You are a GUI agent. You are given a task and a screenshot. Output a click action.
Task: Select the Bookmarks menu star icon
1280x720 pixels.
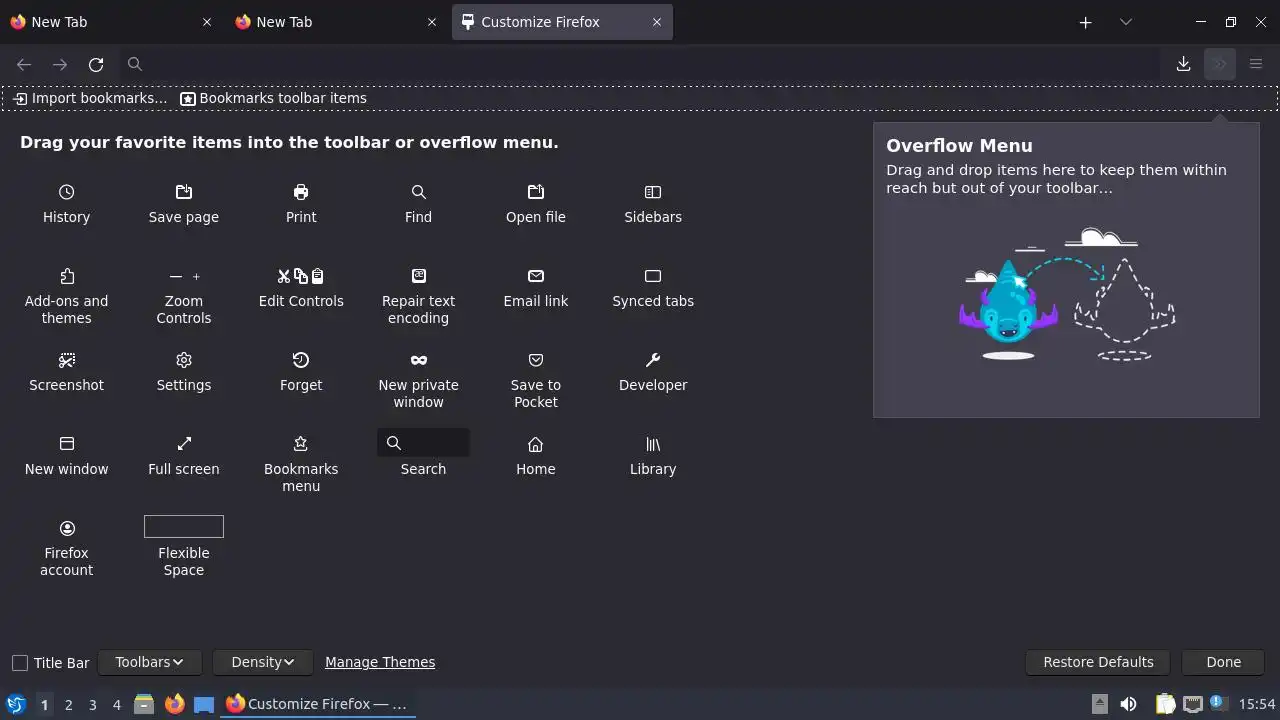301,444
